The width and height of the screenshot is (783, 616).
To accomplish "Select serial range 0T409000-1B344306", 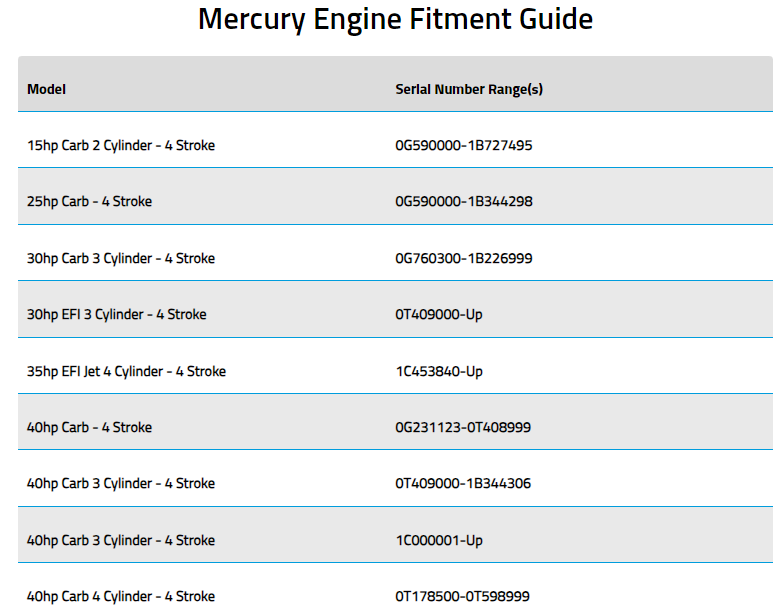I will pyautogui.click(x=463, y=483).
